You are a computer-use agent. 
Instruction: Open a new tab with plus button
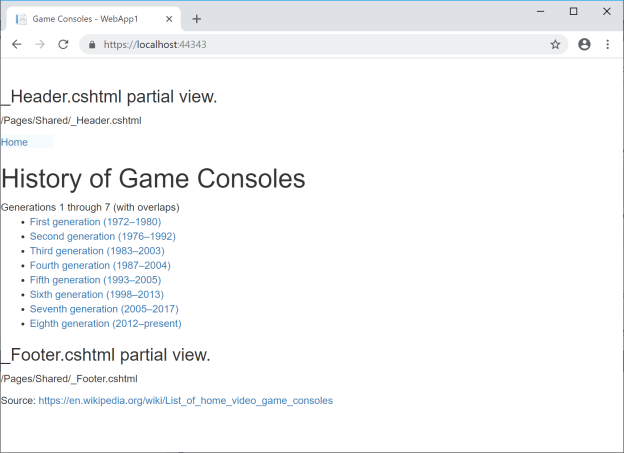197,19
